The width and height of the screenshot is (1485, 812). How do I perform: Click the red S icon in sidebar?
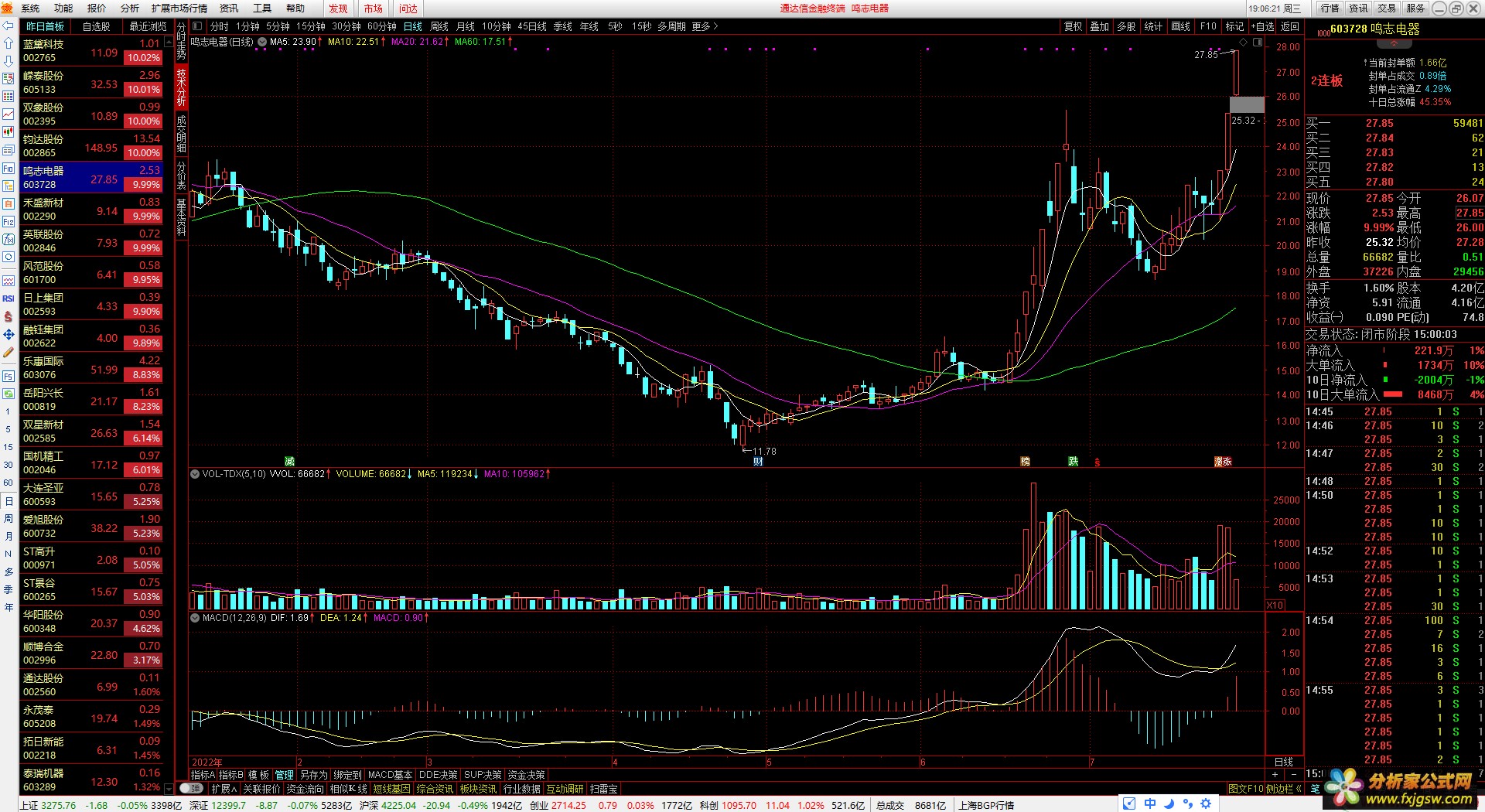click(x=9, y=316)
